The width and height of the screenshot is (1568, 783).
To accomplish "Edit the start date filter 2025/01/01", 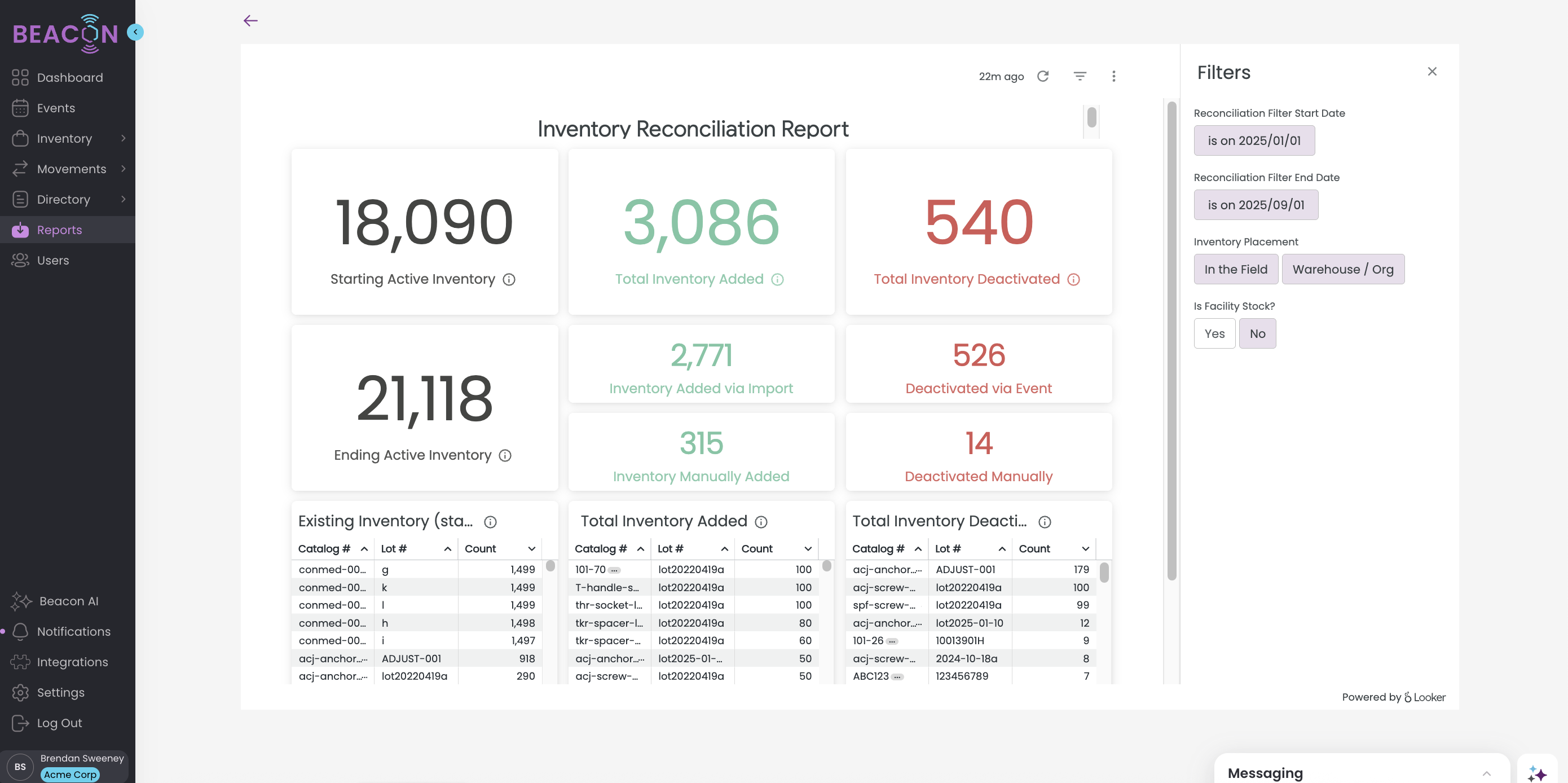I will coord(1253,140).
